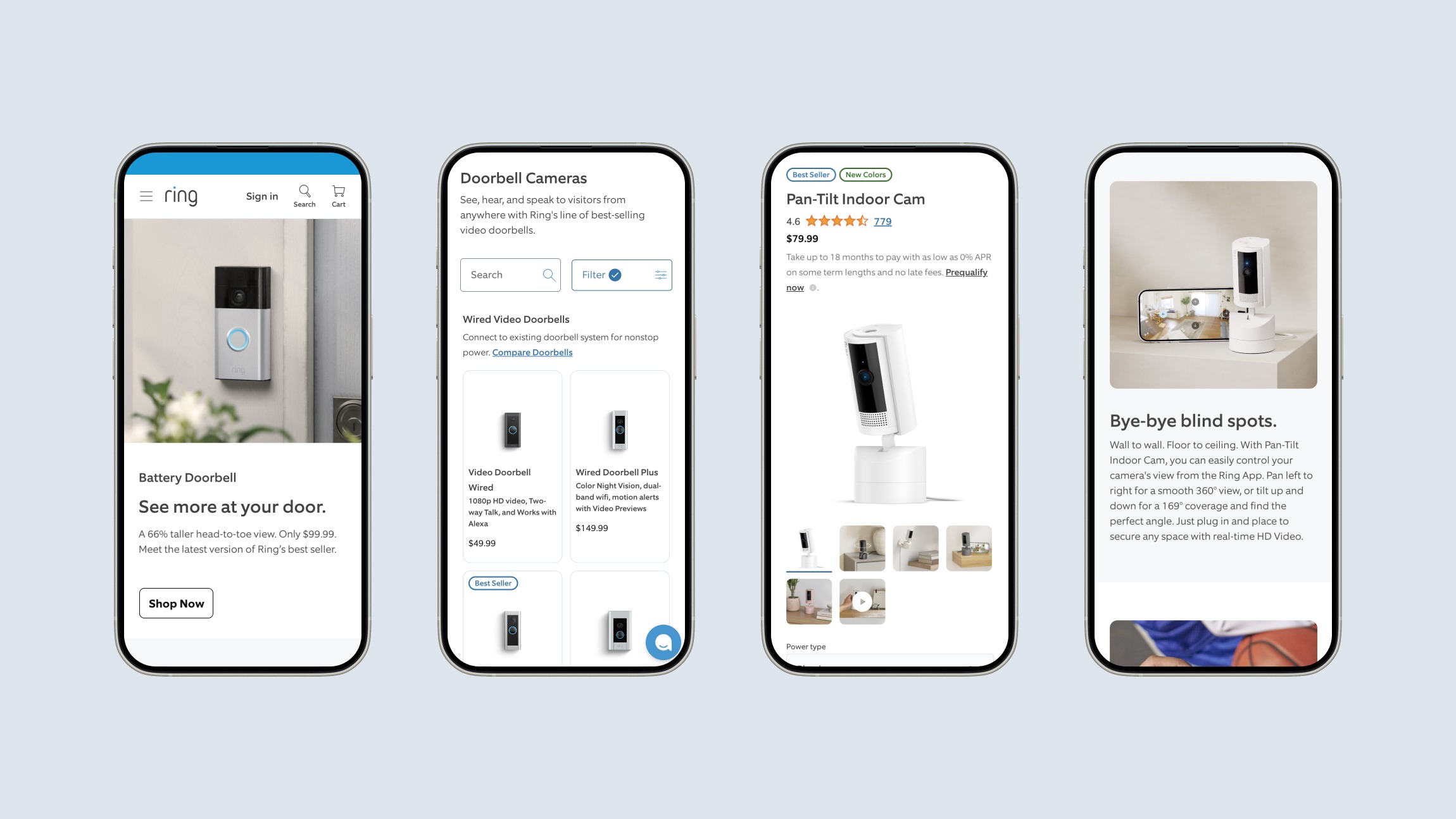Click the Search icon in Doorbell Cameras
Viewport: 1456px width, 819px height.
[548, 274]
